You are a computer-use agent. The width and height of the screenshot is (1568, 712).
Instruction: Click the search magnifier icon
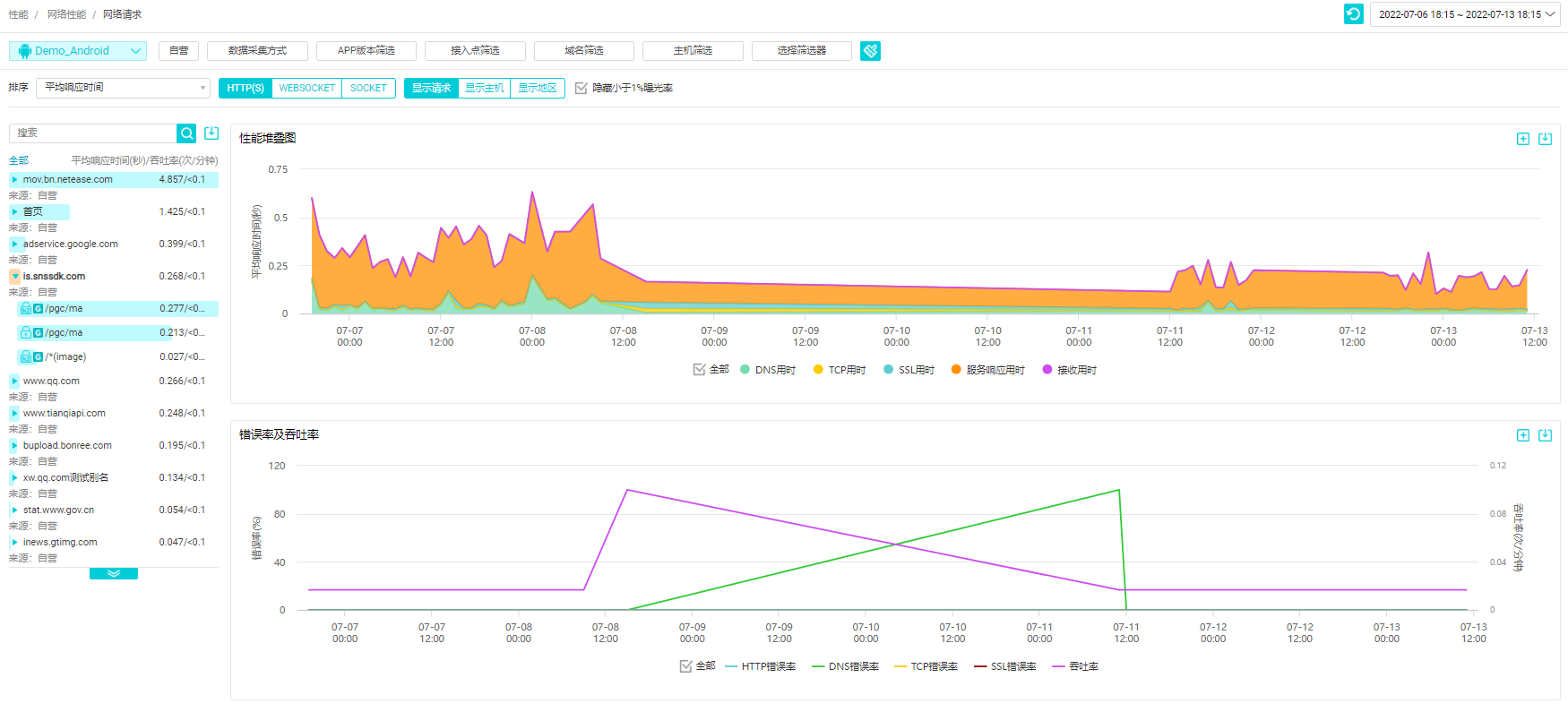(186, 133)
